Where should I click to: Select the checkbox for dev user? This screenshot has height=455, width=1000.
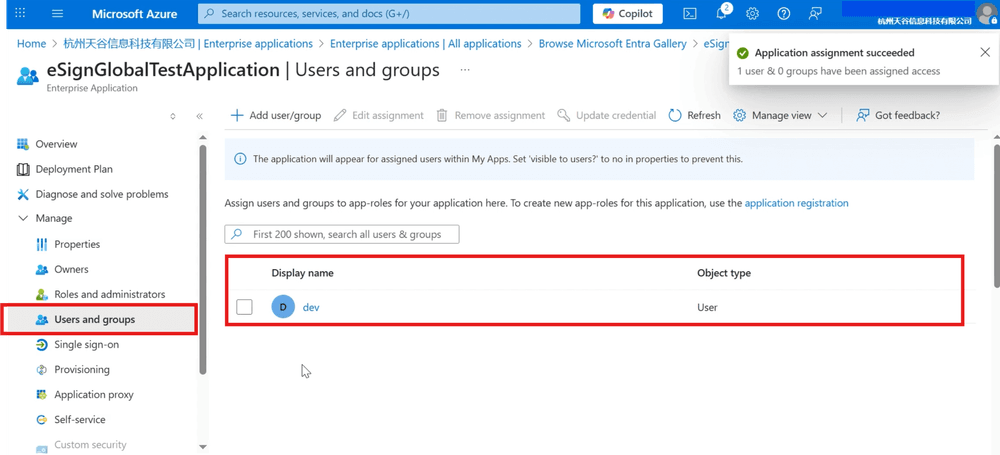(x=244, y=307)
